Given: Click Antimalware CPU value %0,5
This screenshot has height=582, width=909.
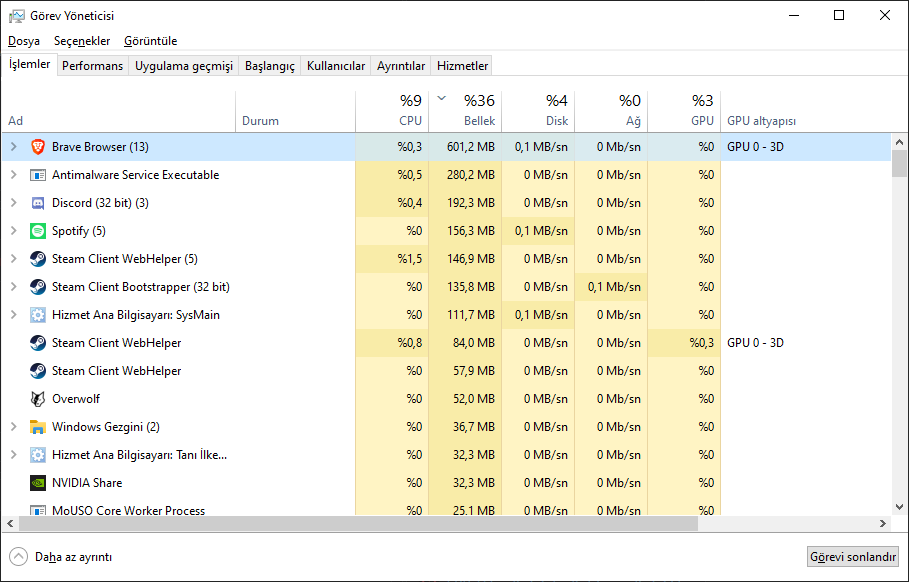Looking at the screenshot, I should tap(409, 174).
